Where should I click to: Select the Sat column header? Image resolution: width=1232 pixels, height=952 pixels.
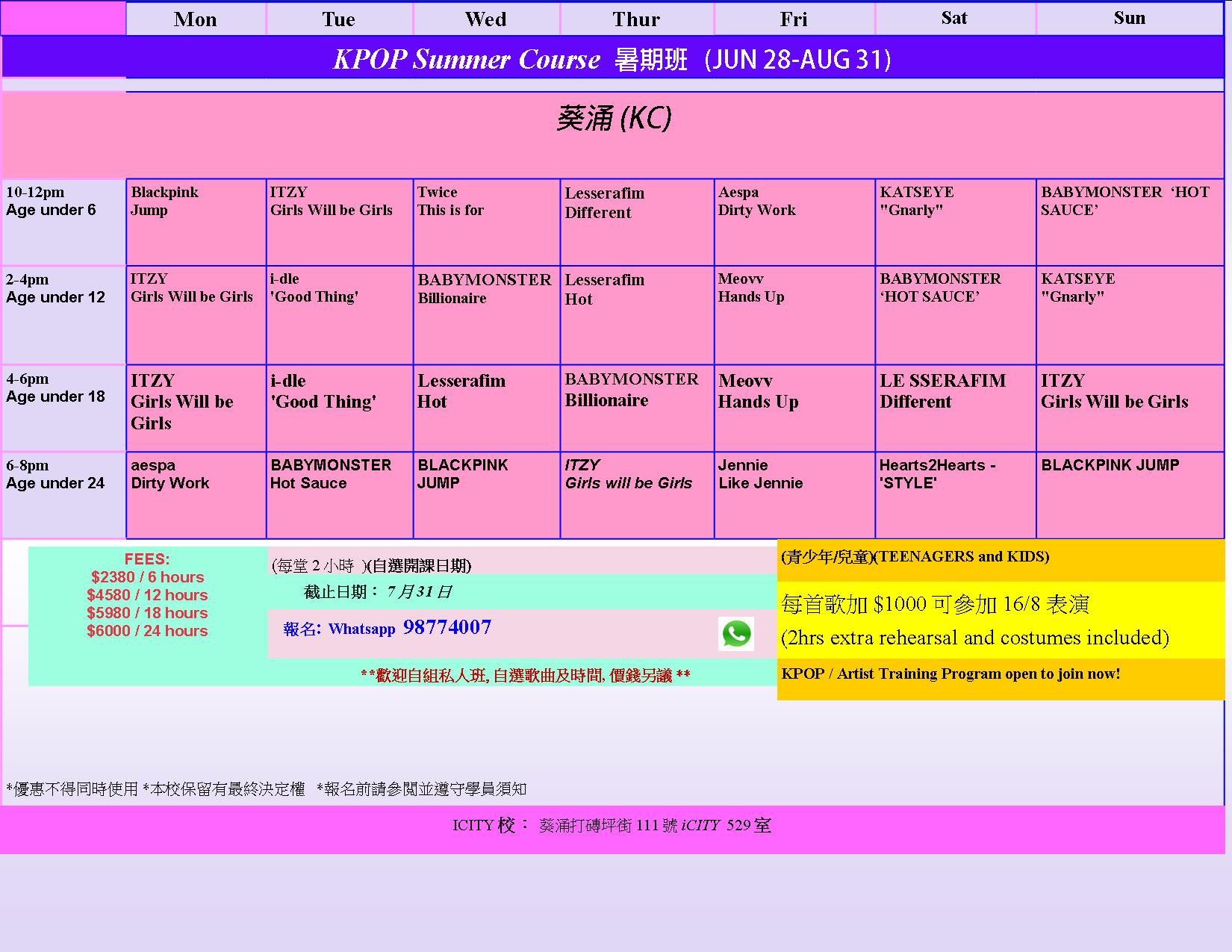click(x=955, y=19)
